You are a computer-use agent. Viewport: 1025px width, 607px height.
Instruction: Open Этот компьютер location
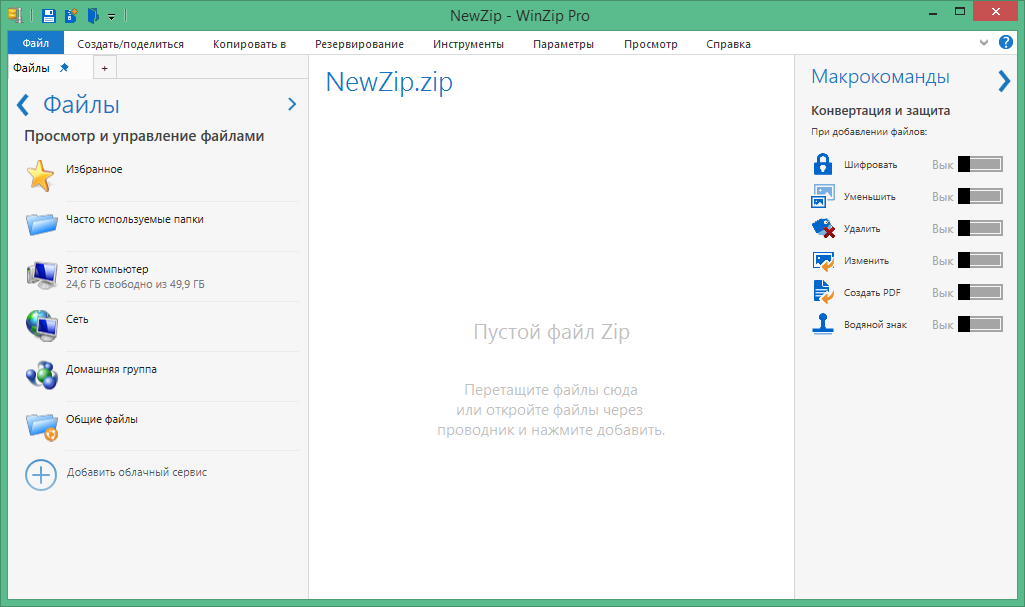[x=161, y=276]
